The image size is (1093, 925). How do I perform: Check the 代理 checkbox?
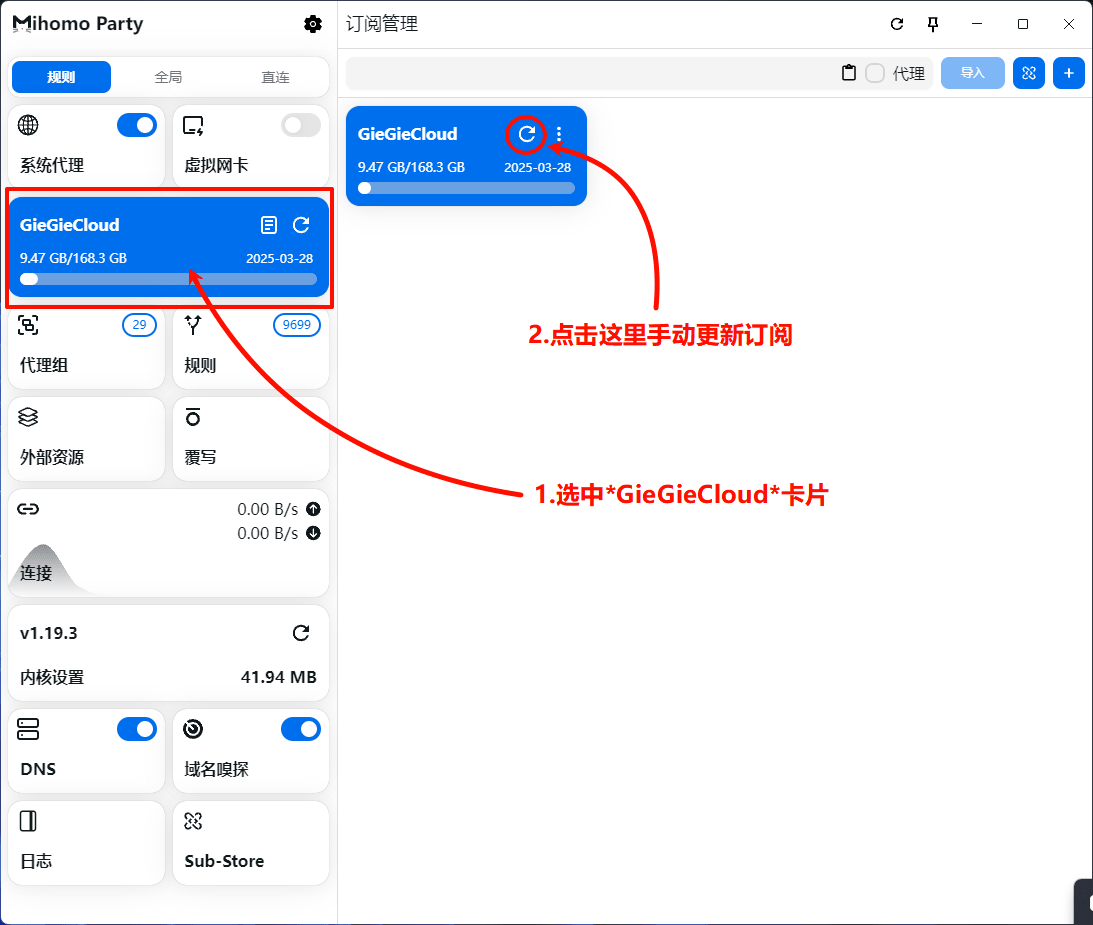point(876,73)
